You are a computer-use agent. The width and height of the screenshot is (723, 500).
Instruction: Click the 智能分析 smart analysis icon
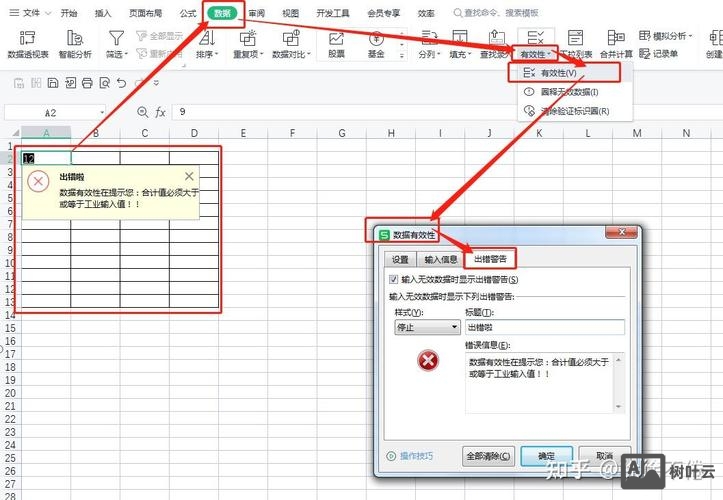point(75,38)
